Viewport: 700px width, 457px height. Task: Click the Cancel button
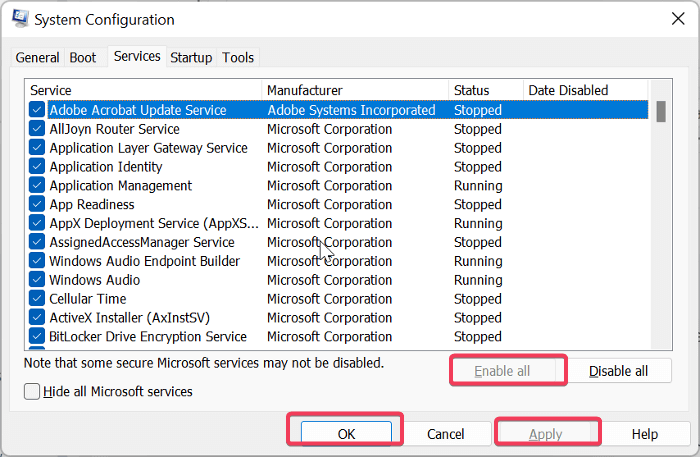(446, 434)
